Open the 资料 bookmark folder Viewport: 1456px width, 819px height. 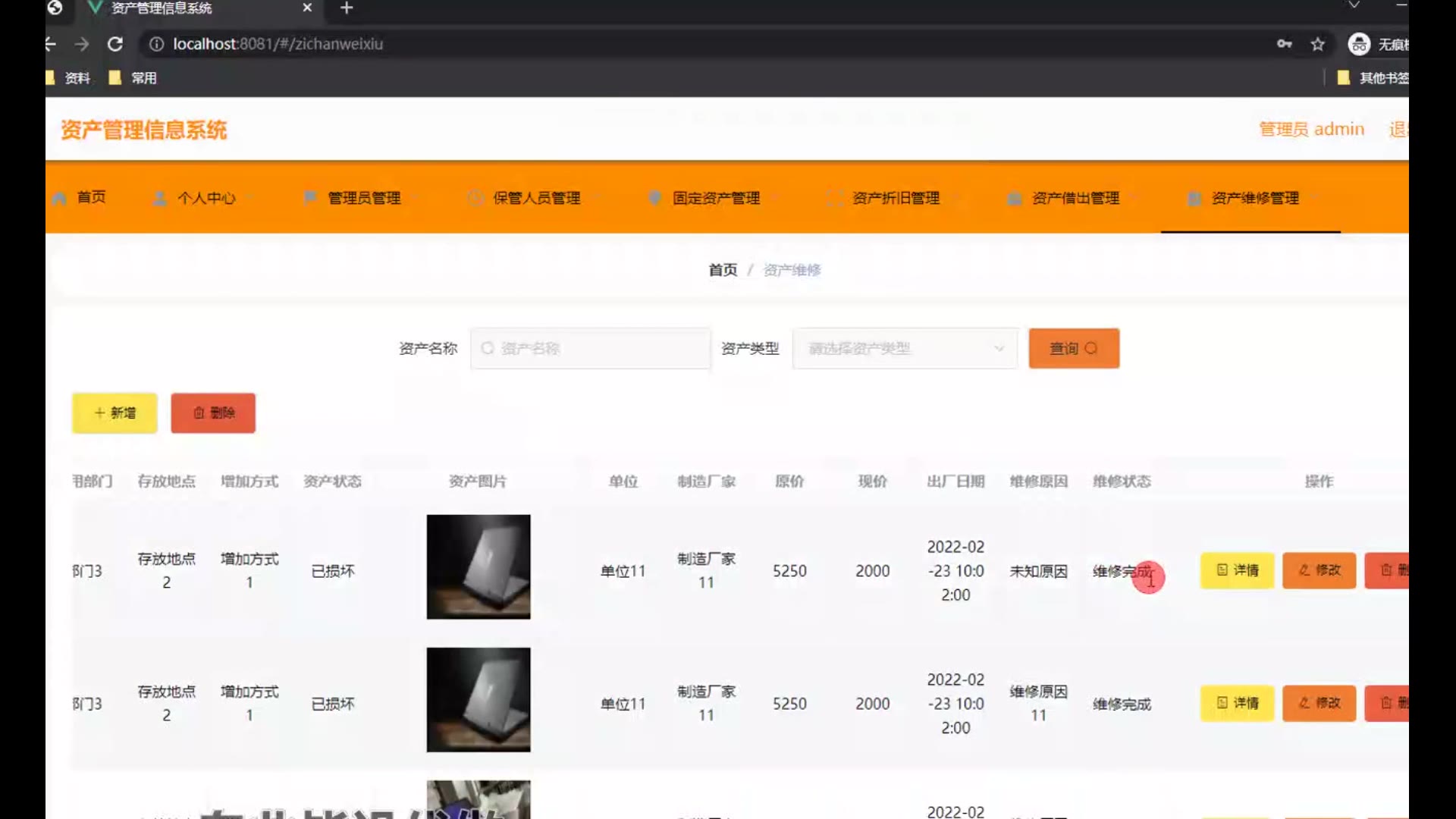coord(68,78)
